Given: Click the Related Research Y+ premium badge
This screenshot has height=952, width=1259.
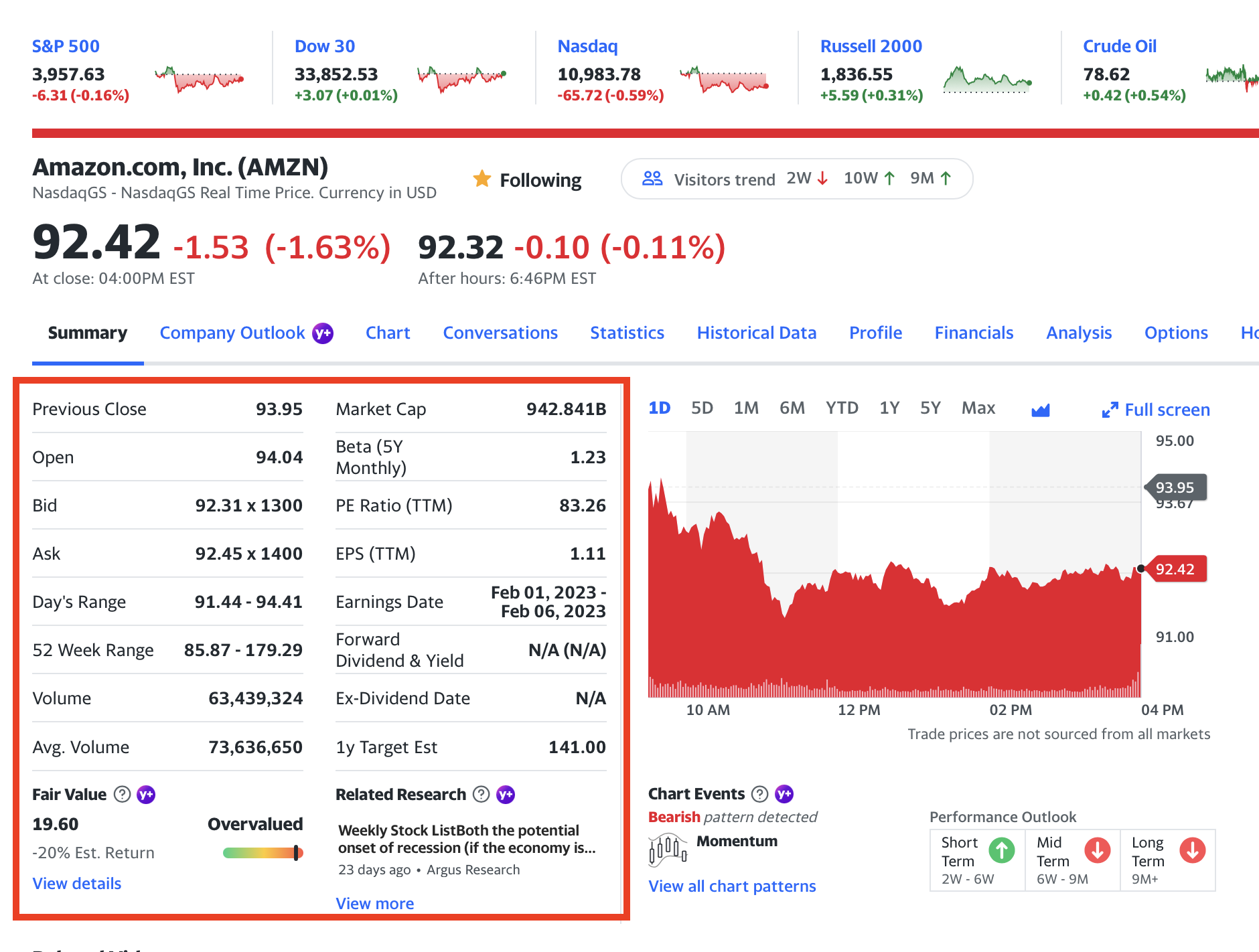Looking at the screenshot, I should 506,794.
